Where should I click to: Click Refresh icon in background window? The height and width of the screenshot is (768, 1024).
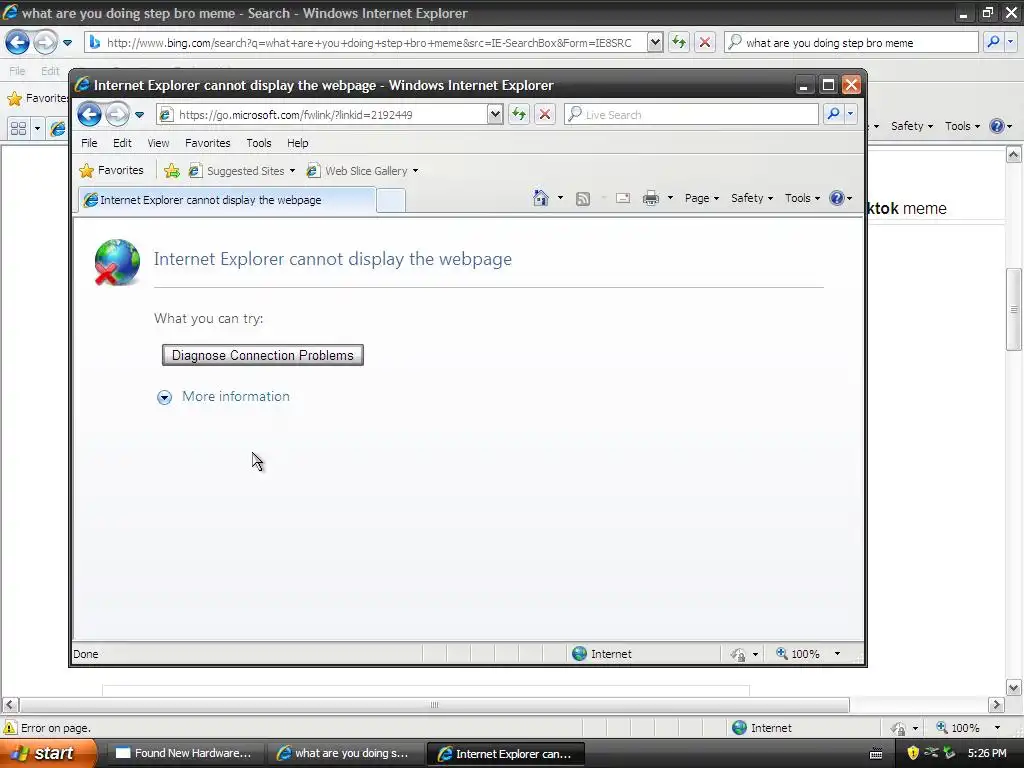[x=679, y=43]
